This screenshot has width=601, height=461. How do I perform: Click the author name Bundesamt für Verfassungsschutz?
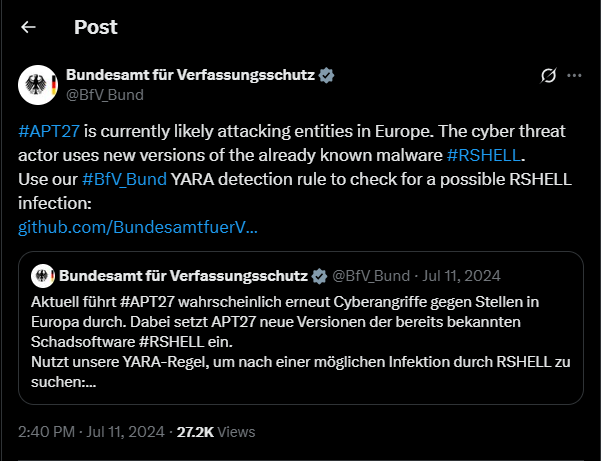coord(190,75)
